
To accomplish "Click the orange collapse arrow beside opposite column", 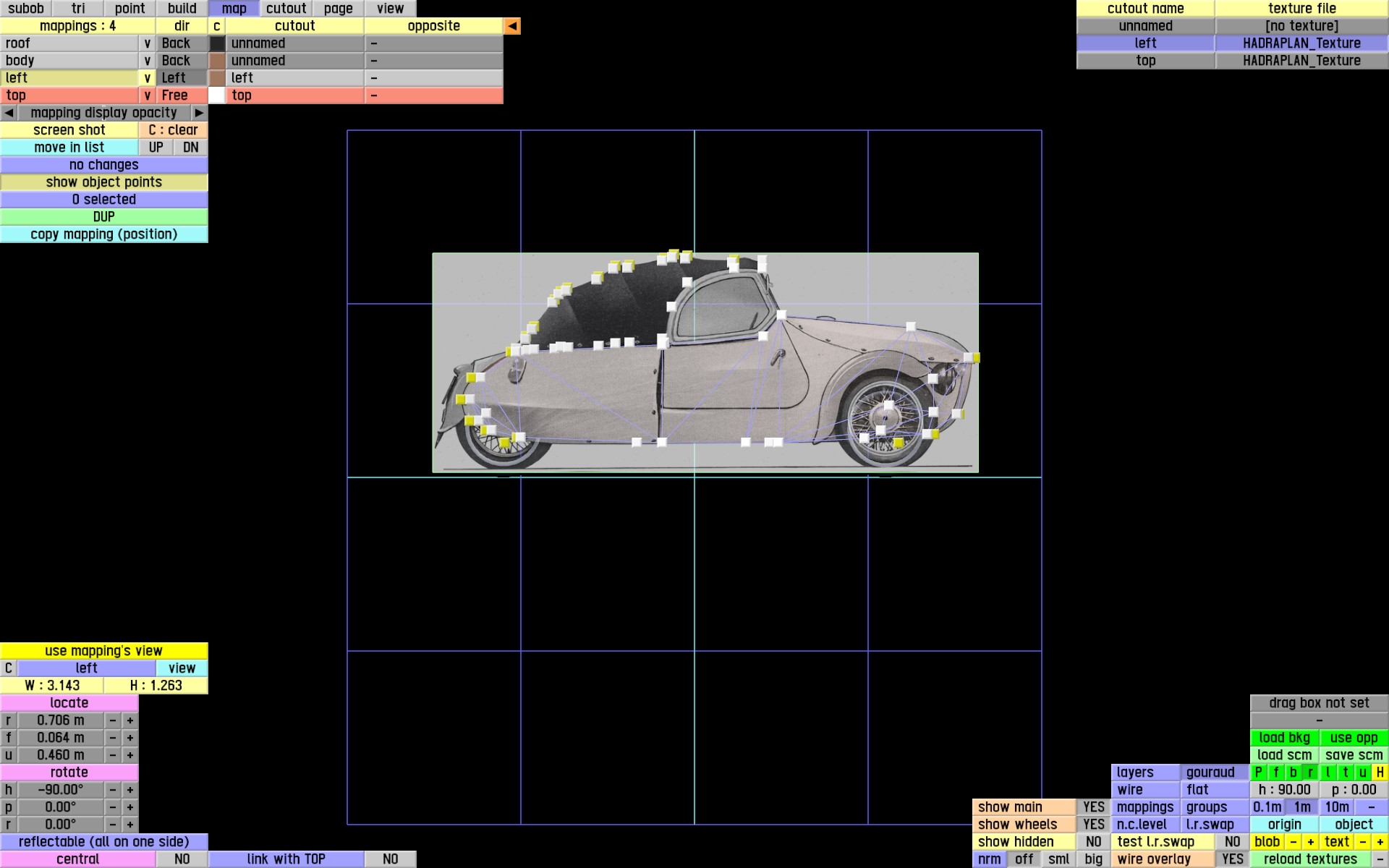I will (512, 26).
